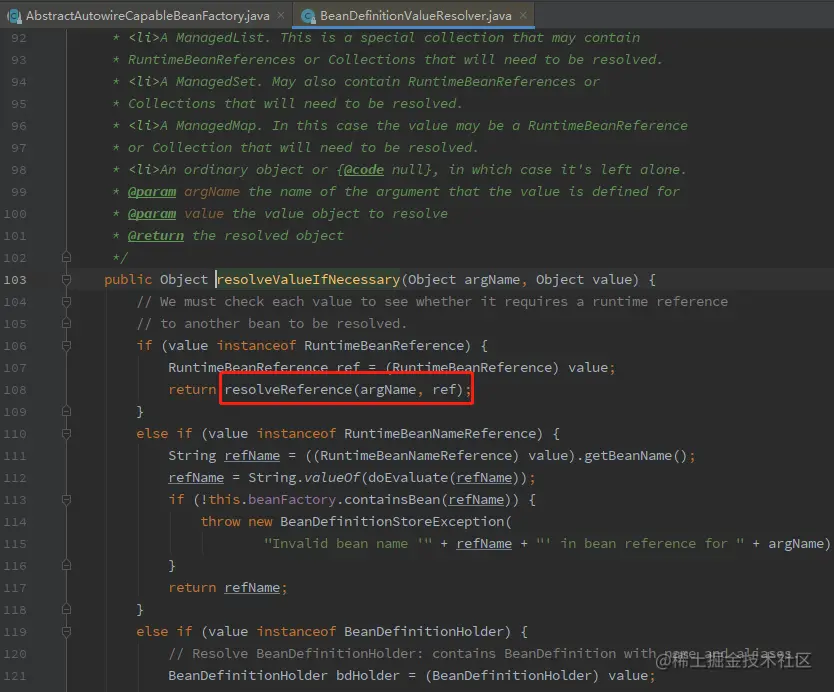Screen dimensions: 834x692
Task: Click the @param tag for value
Action: click(152, 213)
